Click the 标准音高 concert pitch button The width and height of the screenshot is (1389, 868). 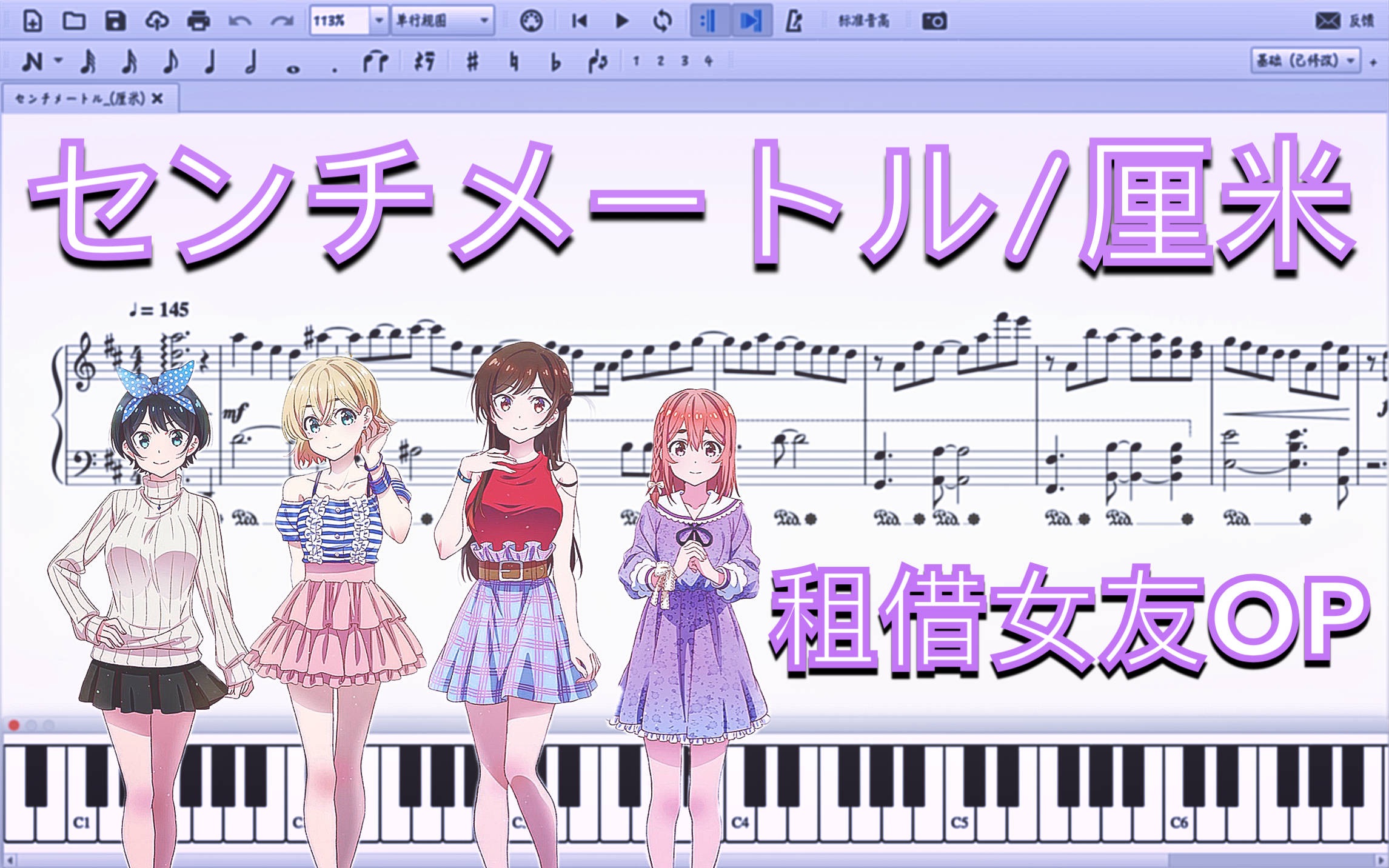pos(864,21)
